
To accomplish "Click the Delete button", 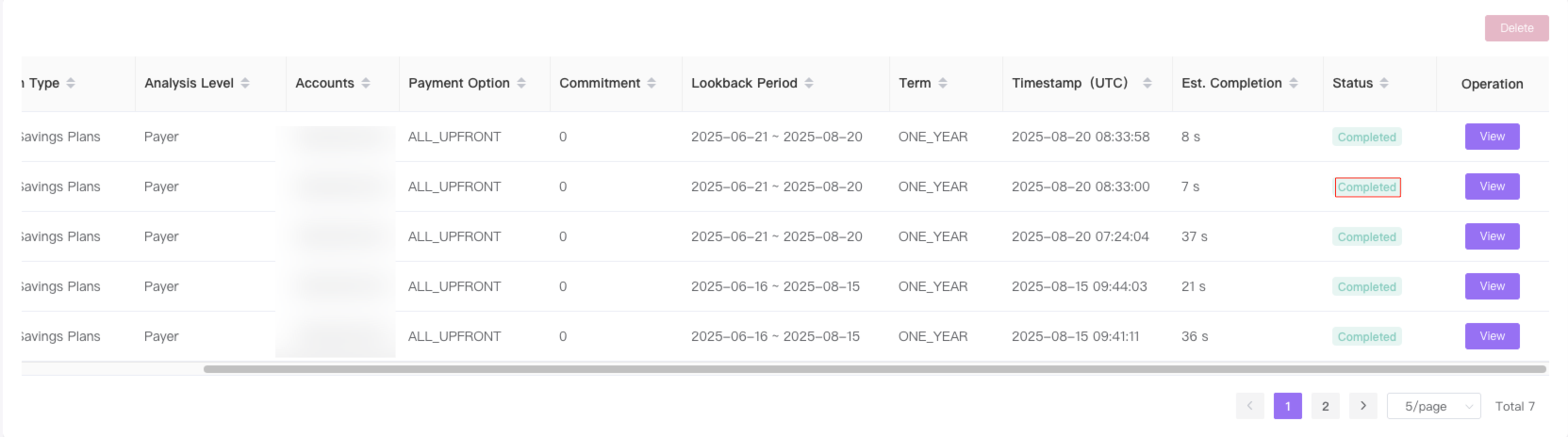I will click(1517, 28).
